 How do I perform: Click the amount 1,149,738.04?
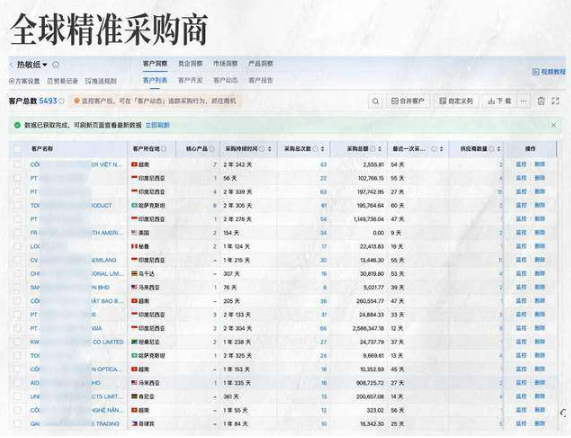point(369,219)
